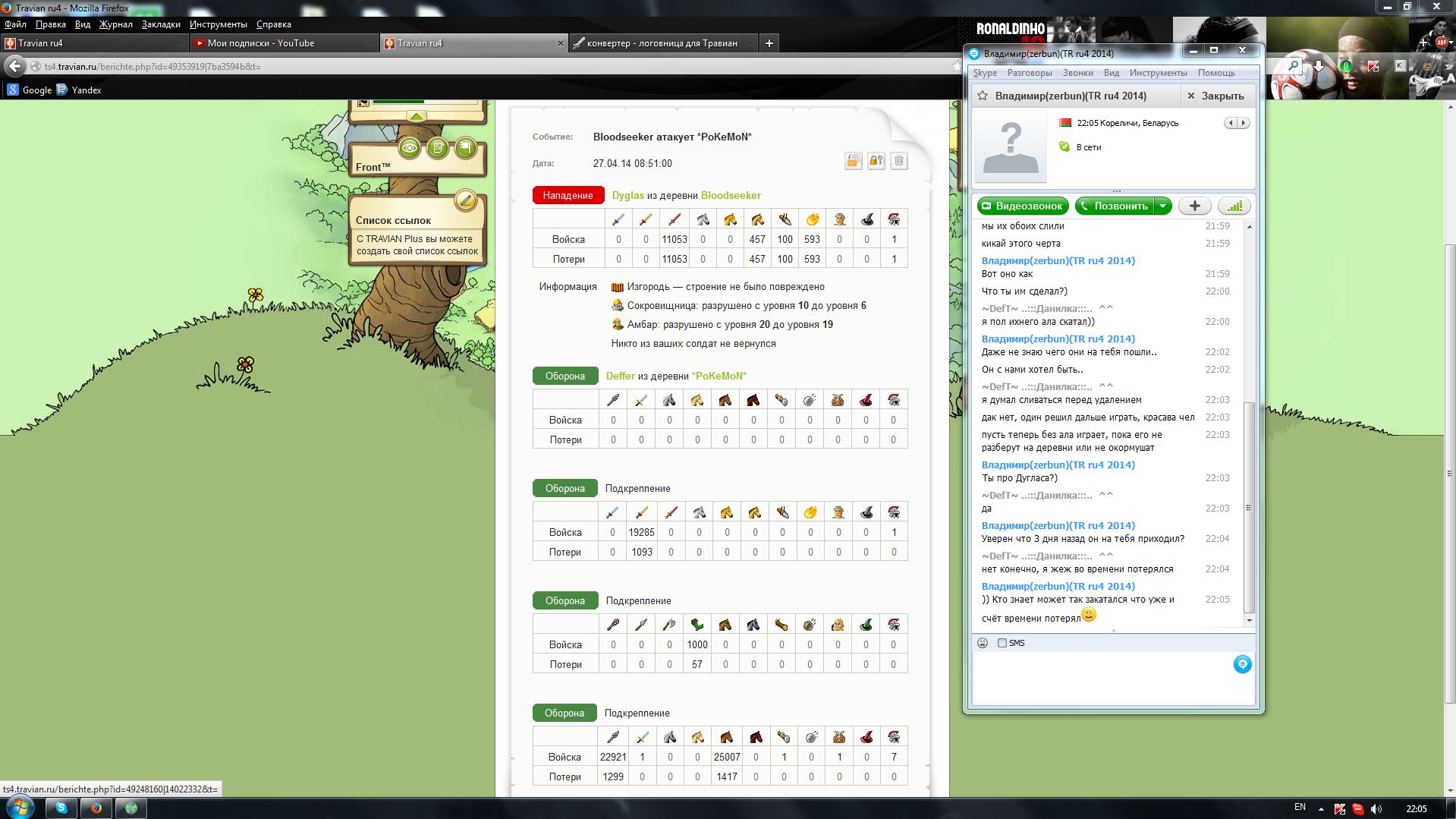Open the defender player link Deffer
Screen dimensions: 1456x819
[x=620, y=376]
